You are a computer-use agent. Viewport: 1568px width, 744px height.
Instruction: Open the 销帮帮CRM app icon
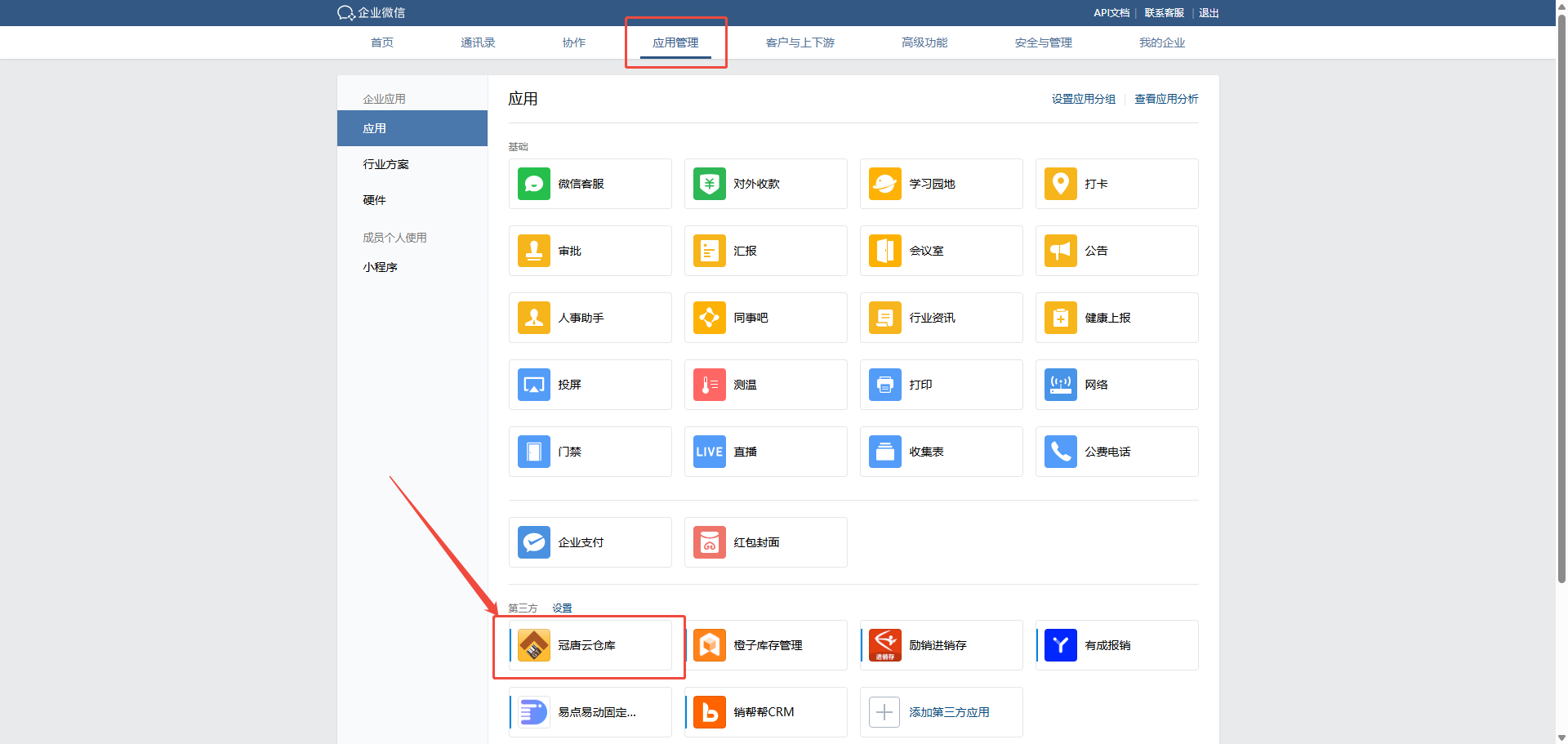click(x=709, y=712)
